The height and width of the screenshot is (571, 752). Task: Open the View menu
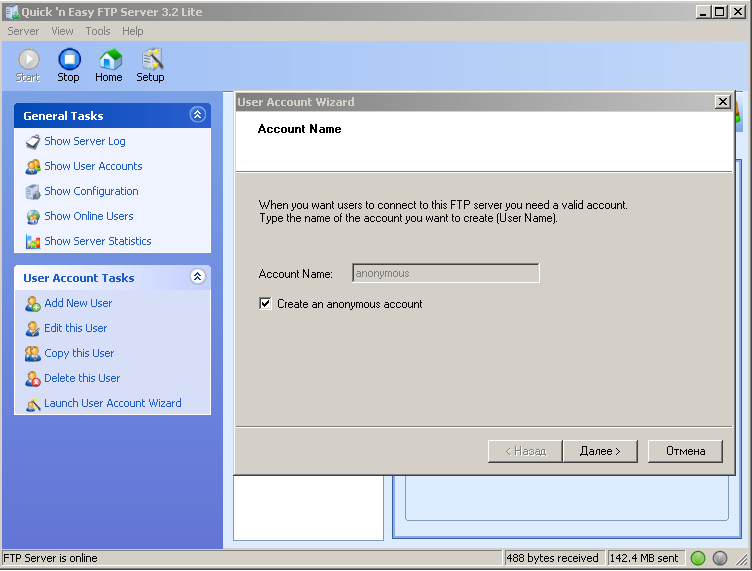pyautogui.click(x=62, y=31)
